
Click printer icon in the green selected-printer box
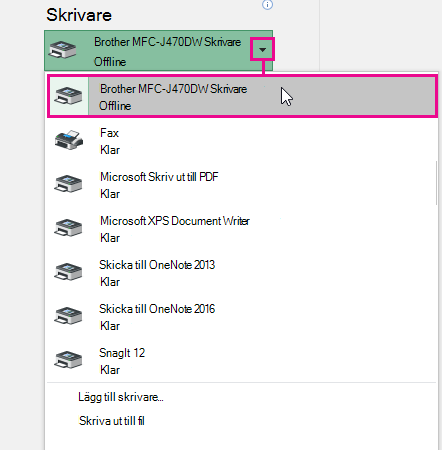pos(62,50)
